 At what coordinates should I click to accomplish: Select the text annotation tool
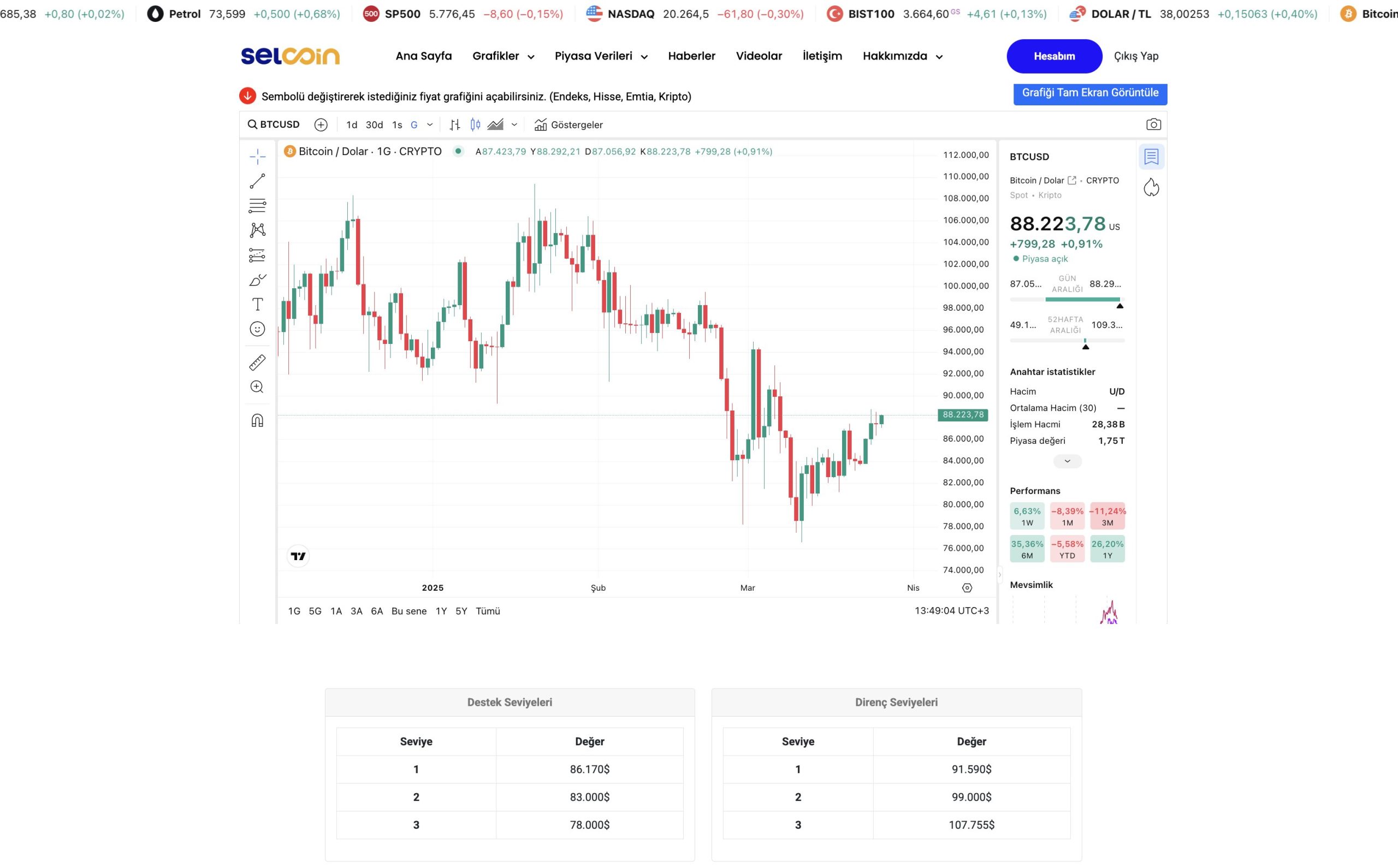(x=257, y=304)
